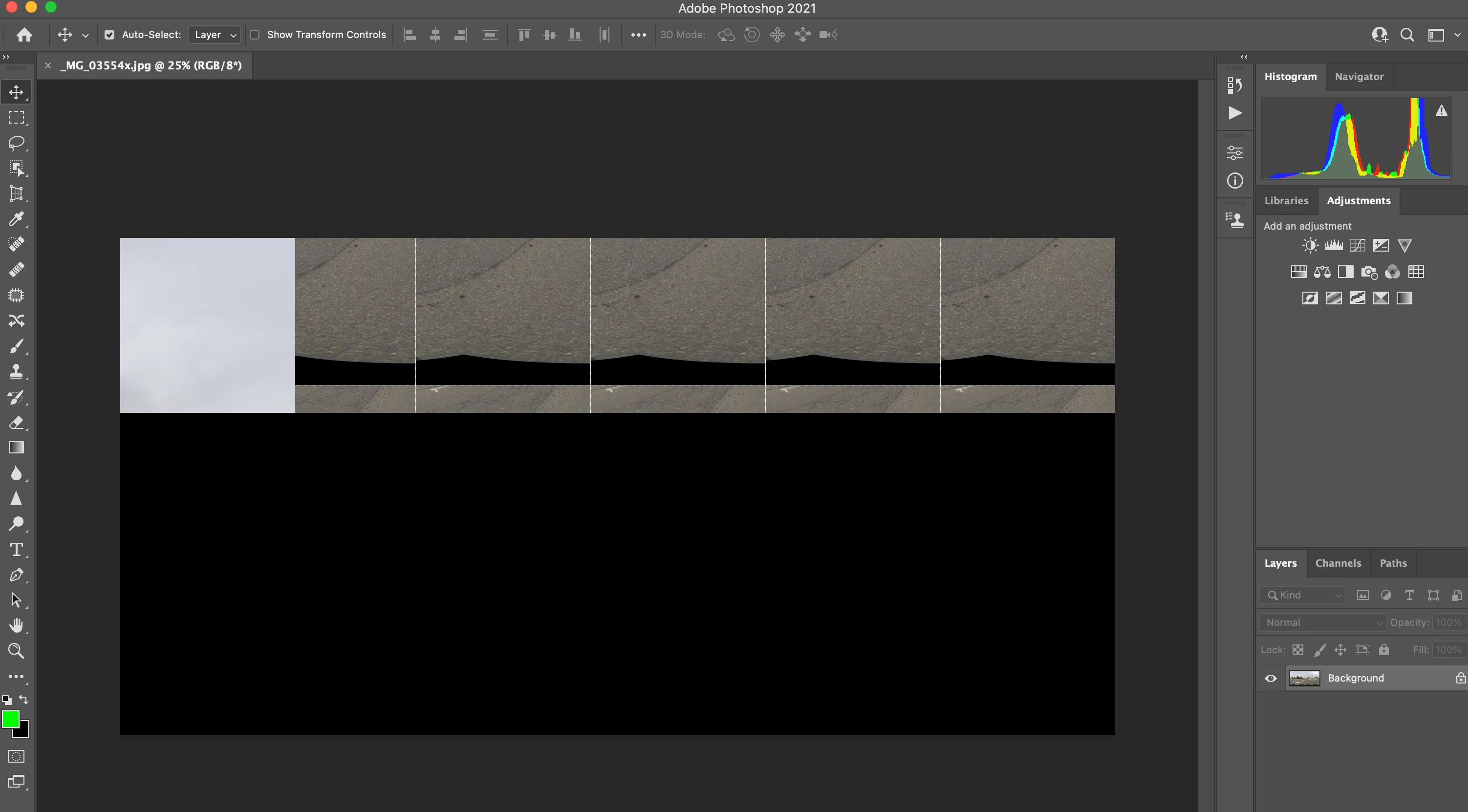Choose the Horizontal Type tool
Viewport: 1468px width, 812px height.
tap(16, 549)
